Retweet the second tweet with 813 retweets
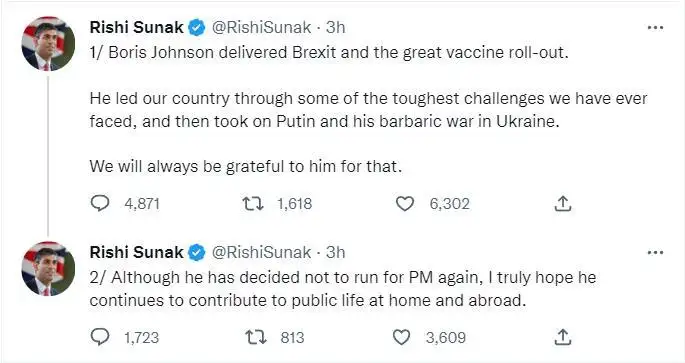Image resolution: width=685 pixels, height=363 pixels. (x=255, y=338)
